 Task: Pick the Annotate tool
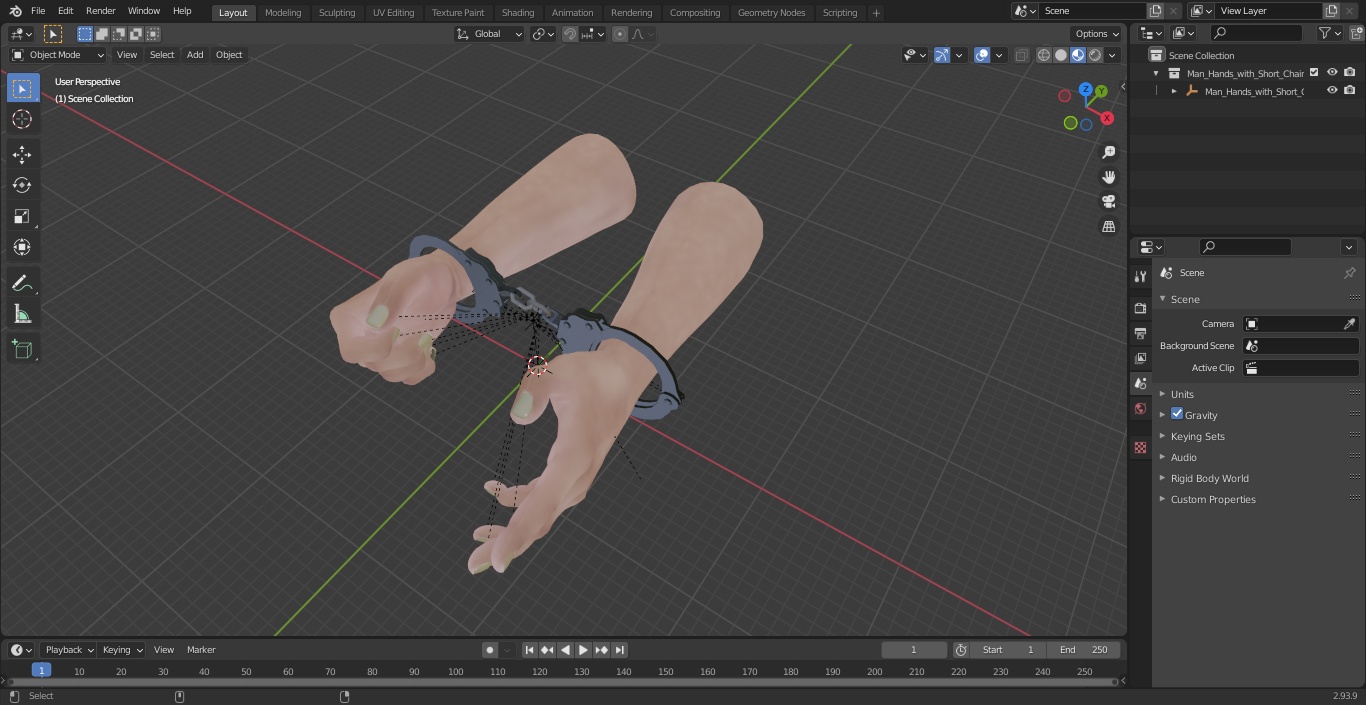pyautogui.click(x=22, y=284)
